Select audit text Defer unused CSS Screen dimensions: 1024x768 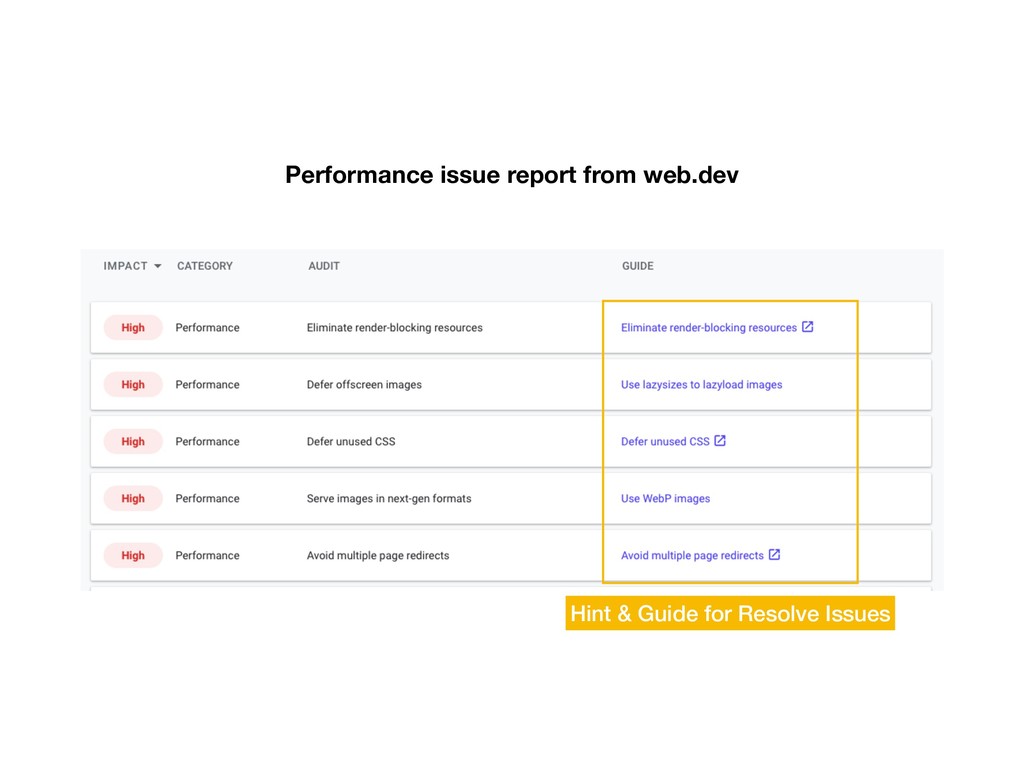coord(351,441)
